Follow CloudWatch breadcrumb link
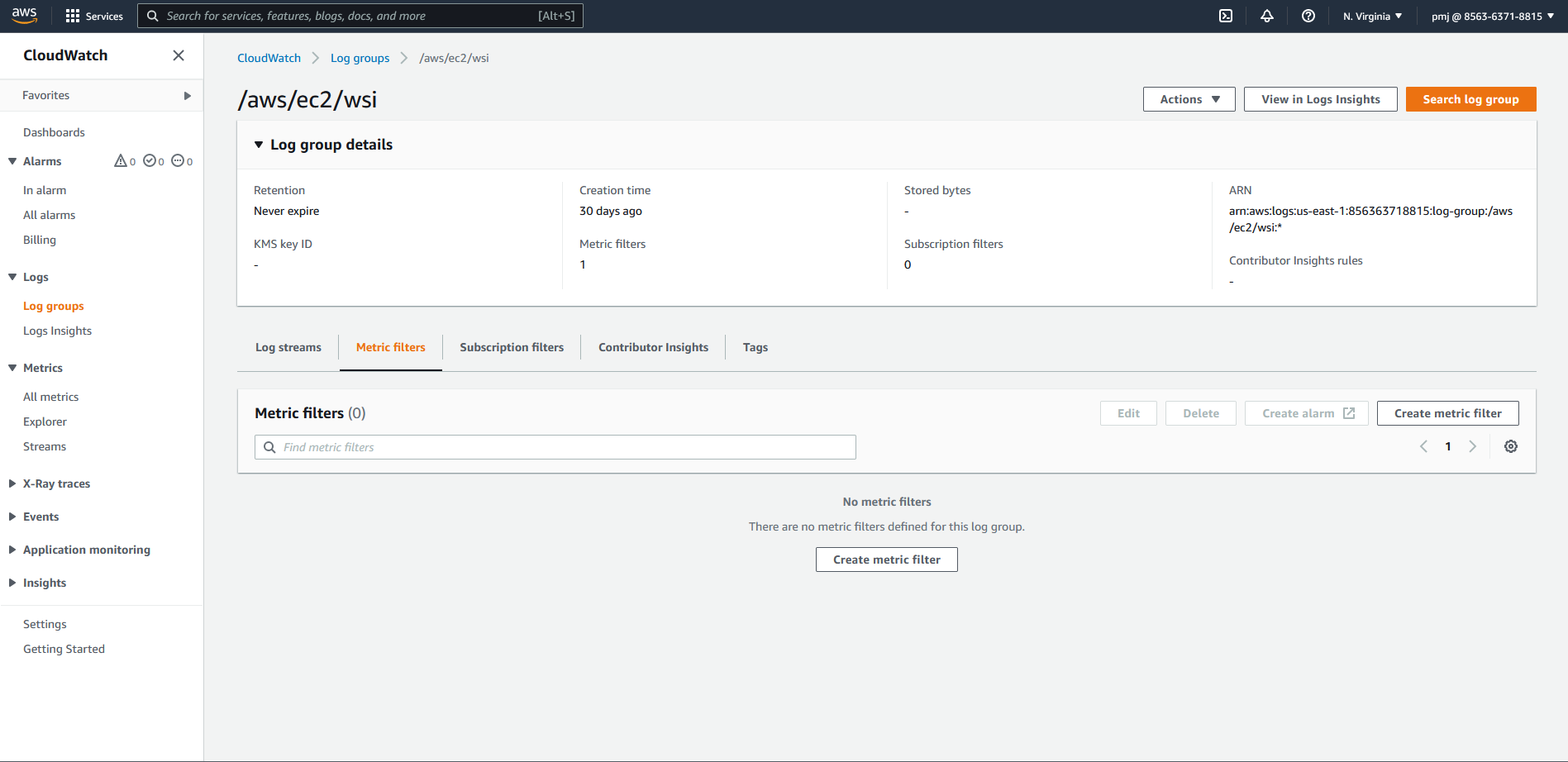 269,58
